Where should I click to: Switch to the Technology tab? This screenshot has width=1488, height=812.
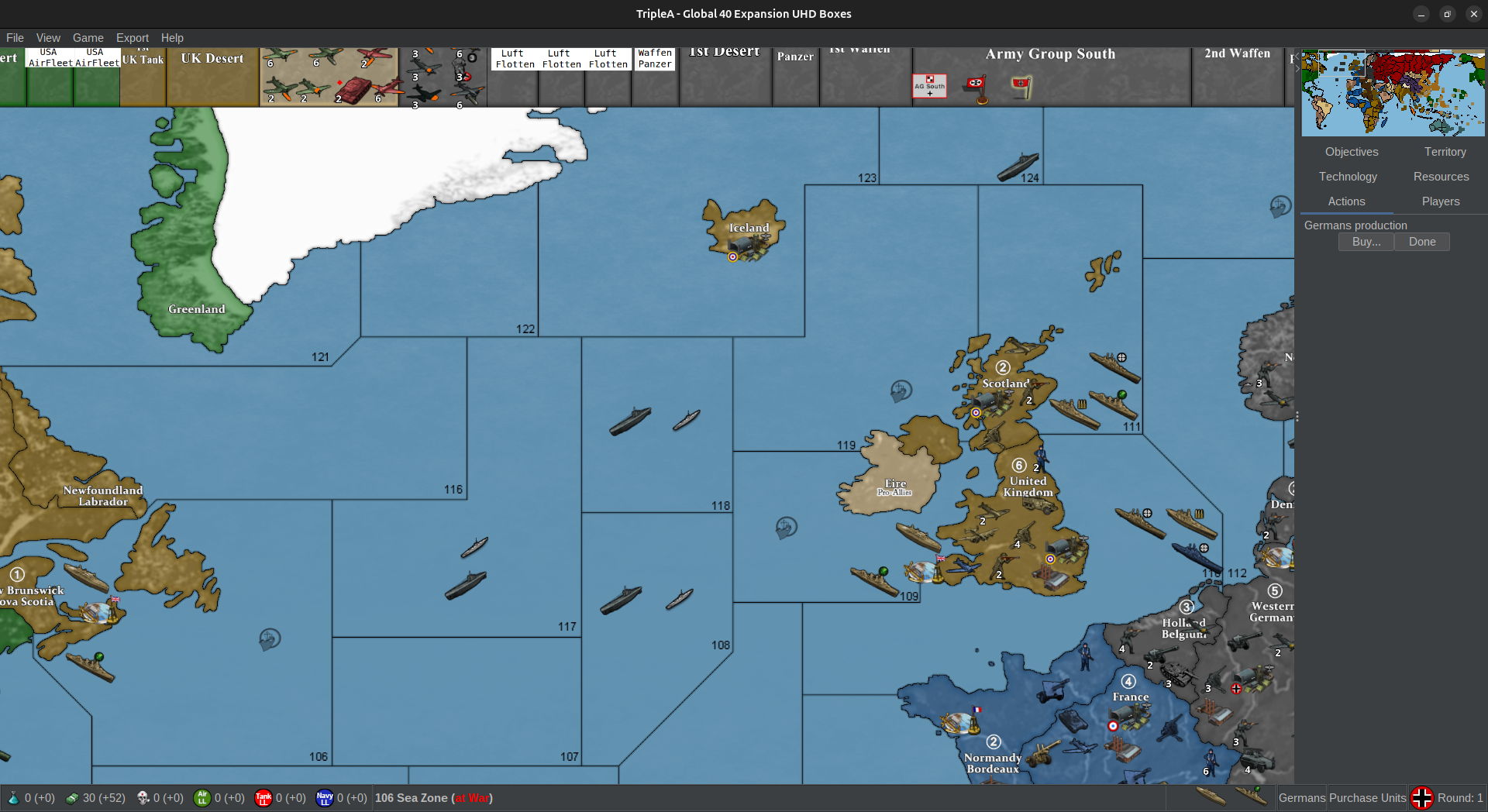point(1348,177)
